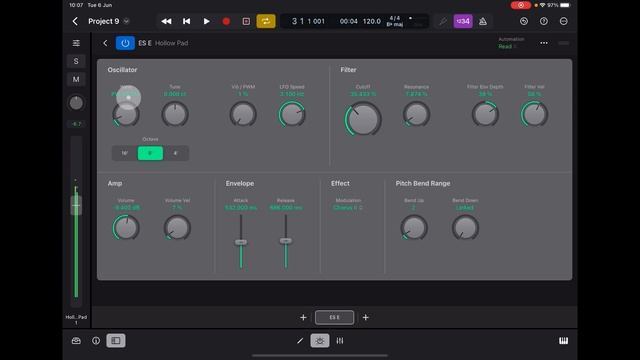Add plug-in with plus right of ES E
640x360 pixels.
[366, 318]
